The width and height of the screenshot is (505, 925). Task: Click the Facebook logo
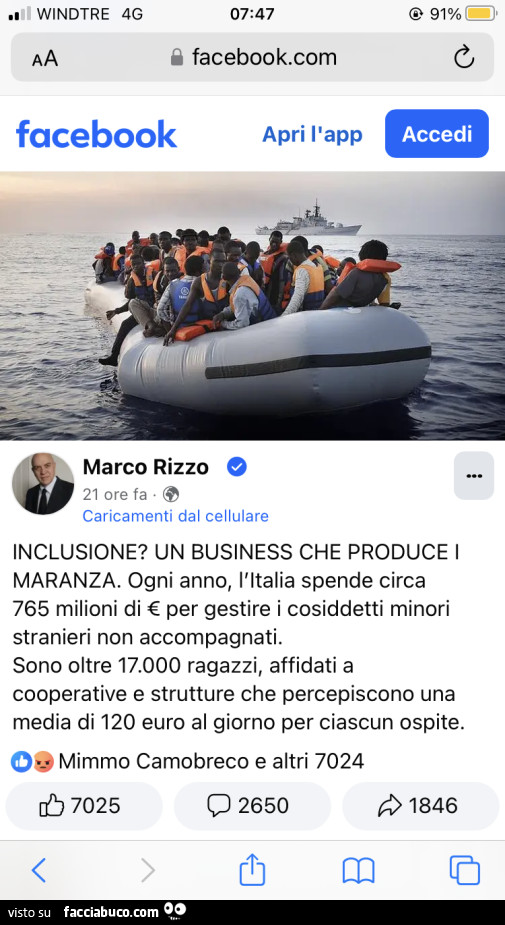[x=96, y=134]
